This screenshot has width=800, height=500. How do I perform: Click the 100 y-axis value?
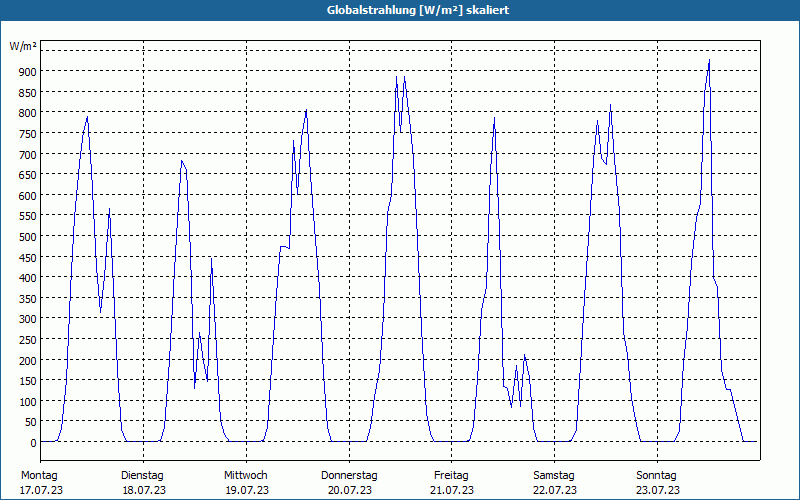(x=28, y=402)
